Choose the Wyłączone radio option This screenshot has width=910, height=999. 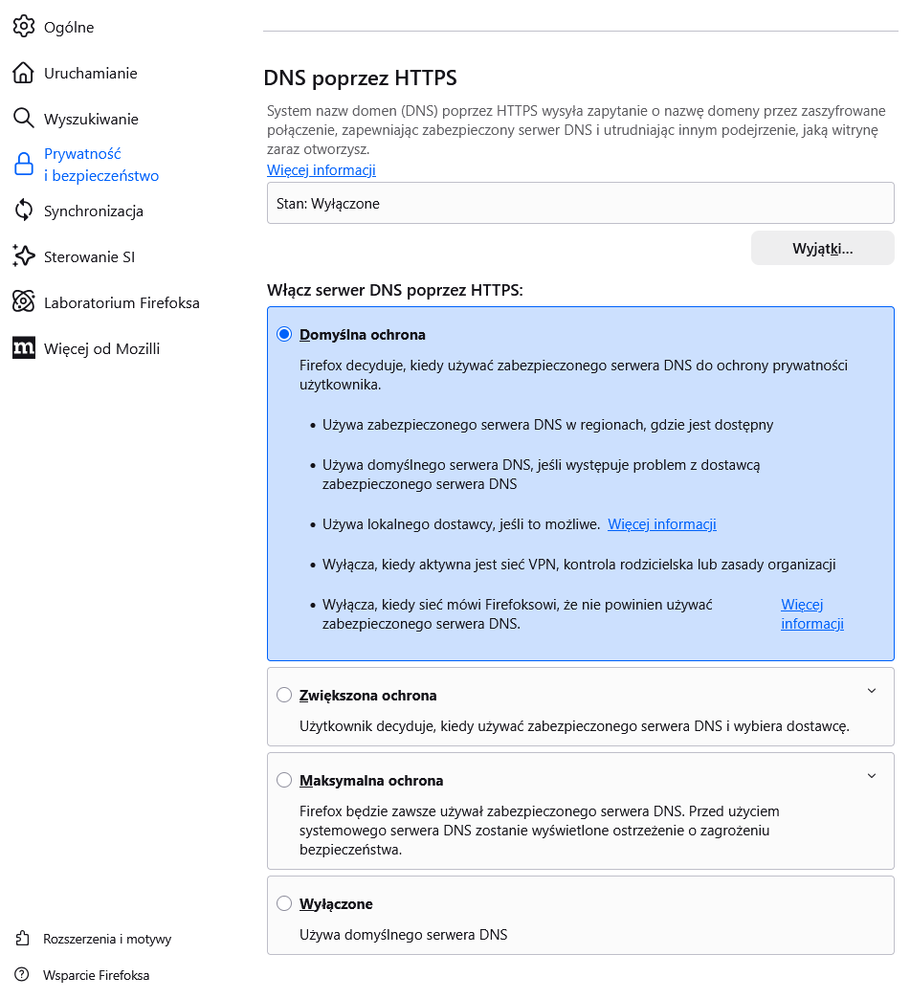coord(284,904)
